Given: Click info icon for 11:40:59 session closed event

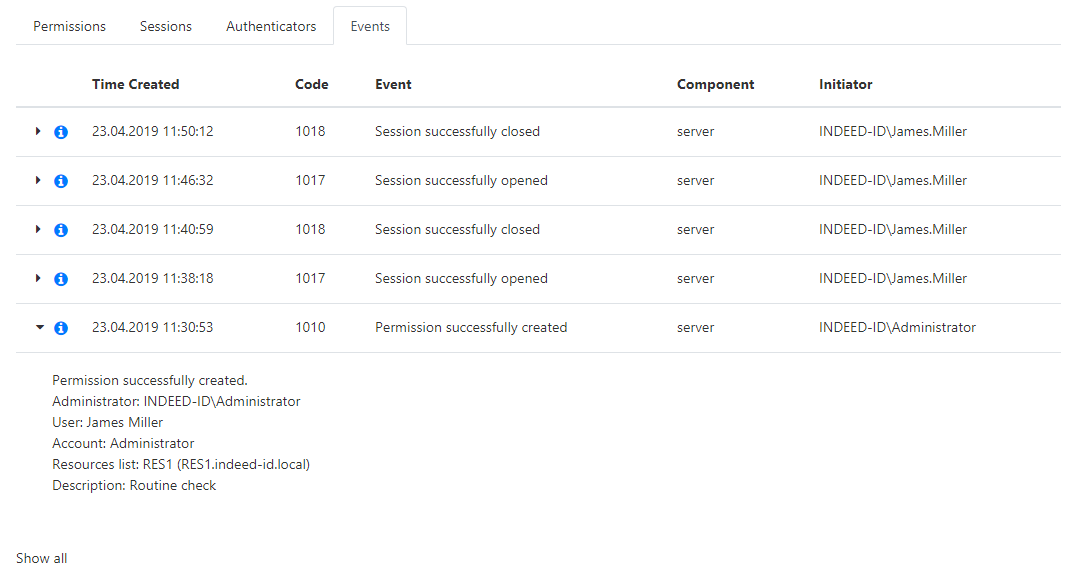Looking at the screenshot, I should [61, 230].
